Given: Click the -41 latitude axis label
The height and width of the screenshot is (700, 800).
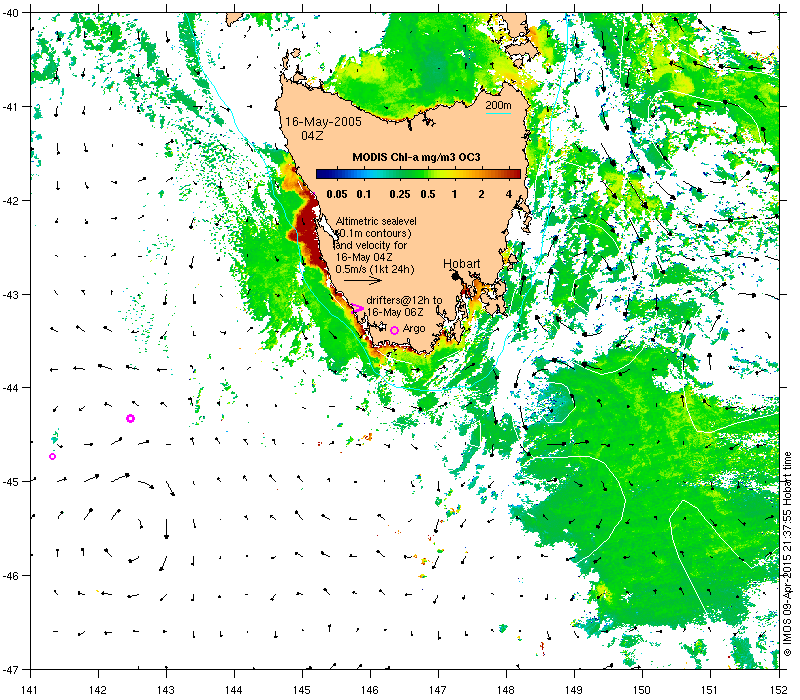Looking at the screenshot, I should click(9, 107).
